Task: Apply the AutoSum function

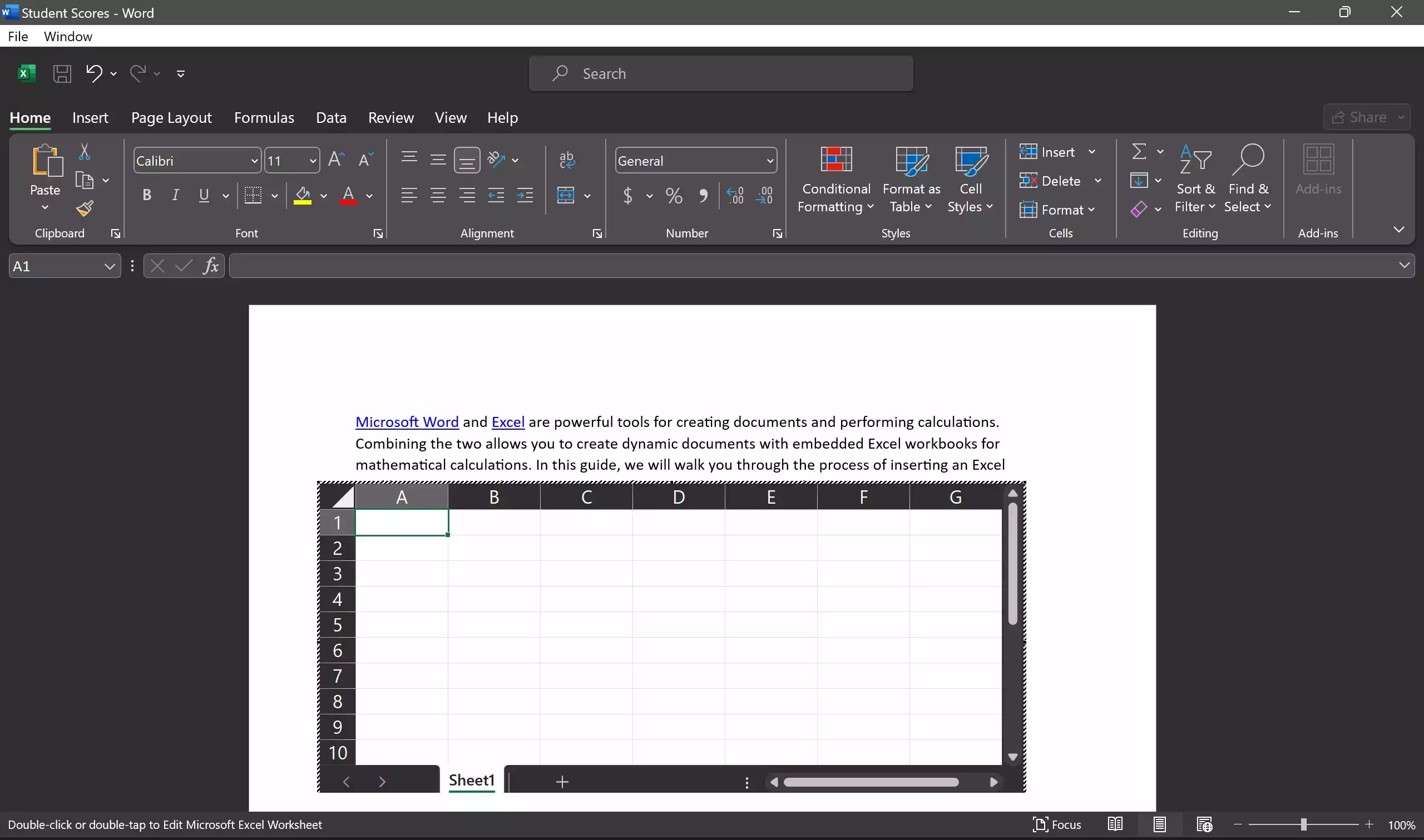Action: point(1139,151)
